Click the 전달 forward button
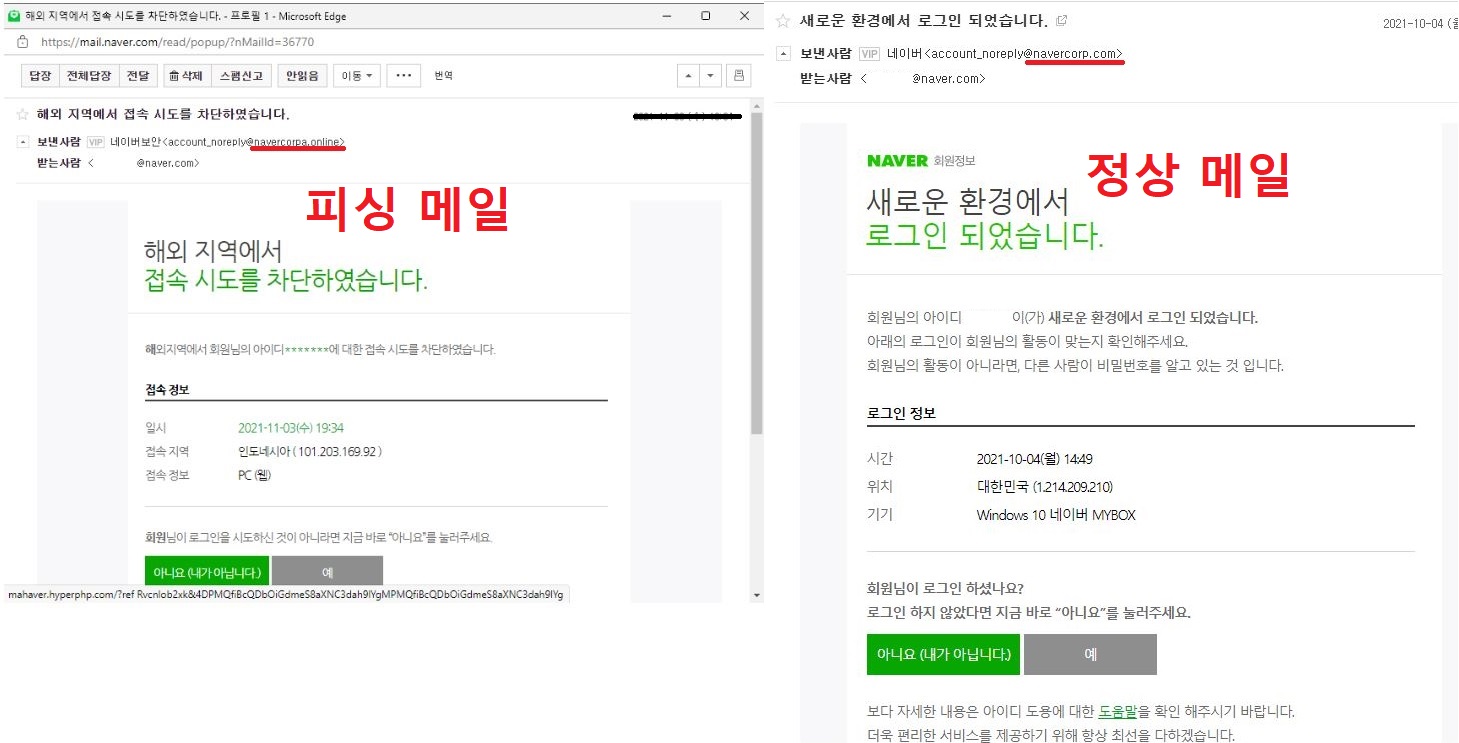 point(137,76)
